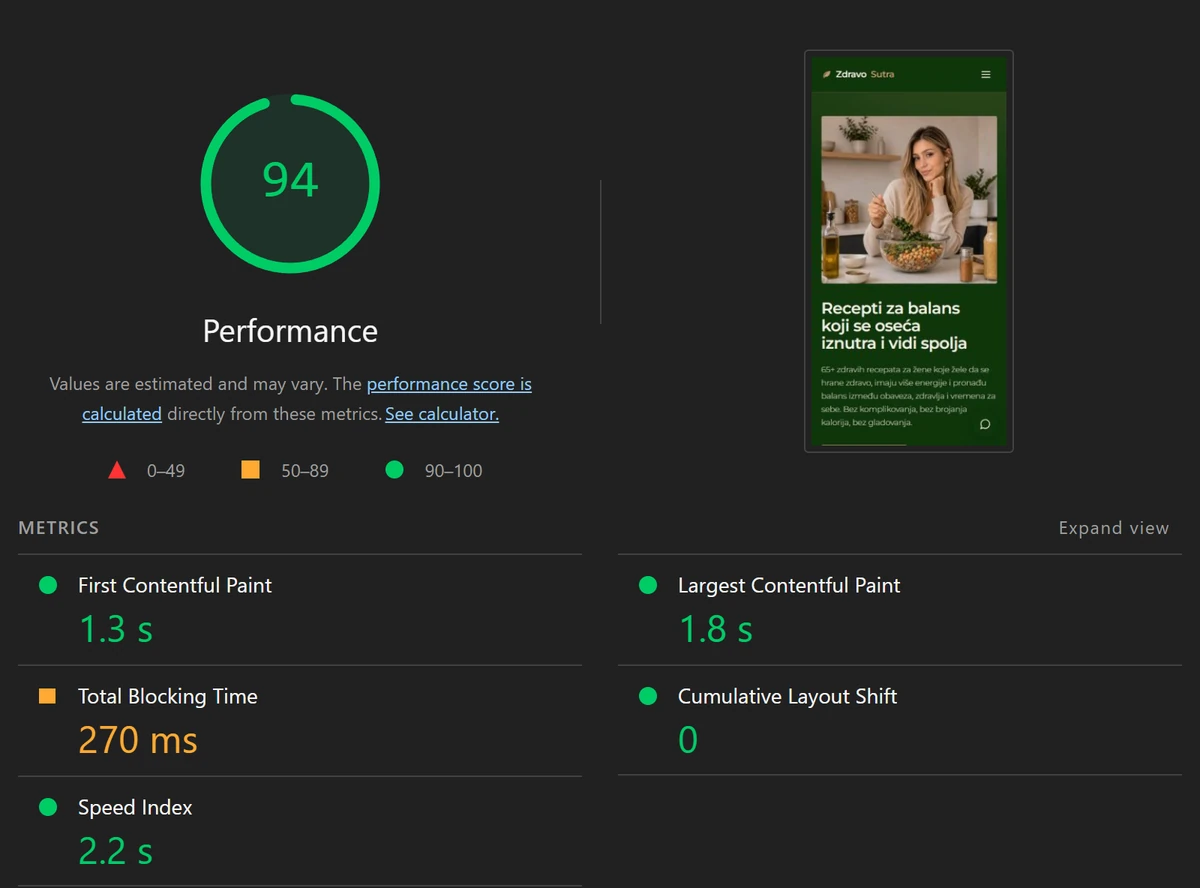The width and height of the screenshot is (1200, 888).
Task: Click the leaf logo icon beside Zdravo Sutra
Action: pos(826,74)
